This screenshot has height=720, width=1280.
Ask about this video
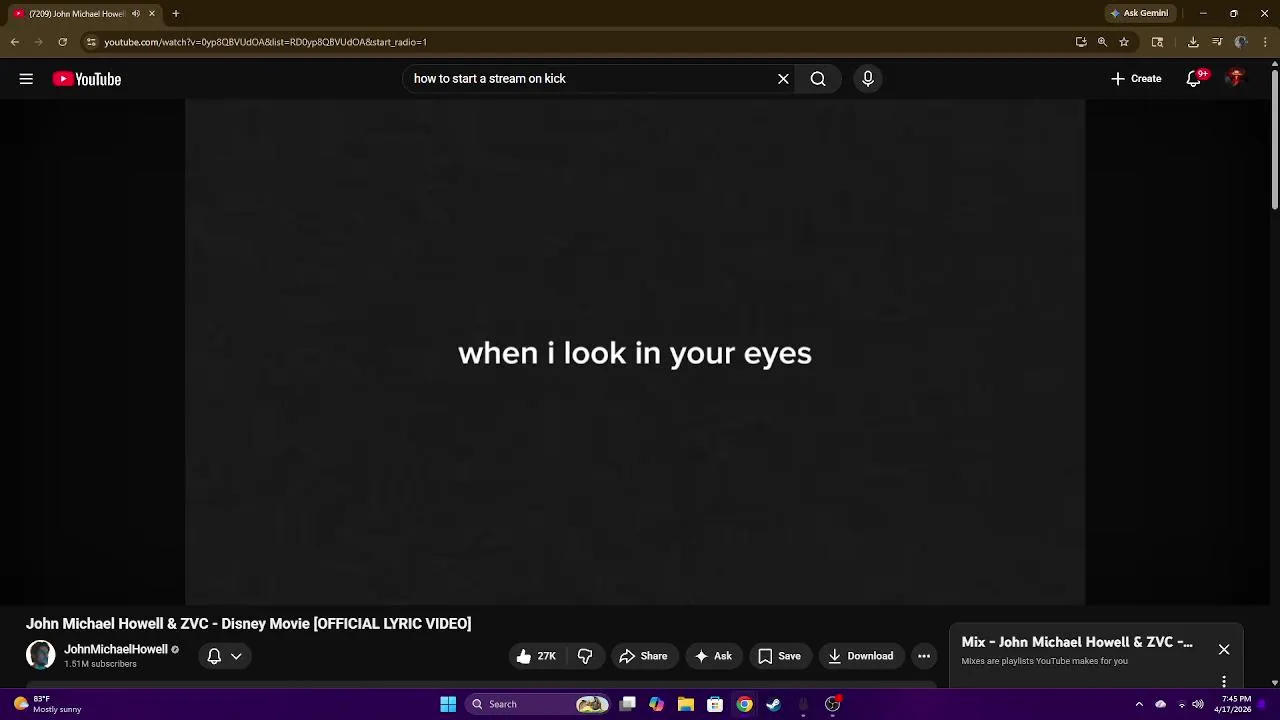tap(713, 656)
